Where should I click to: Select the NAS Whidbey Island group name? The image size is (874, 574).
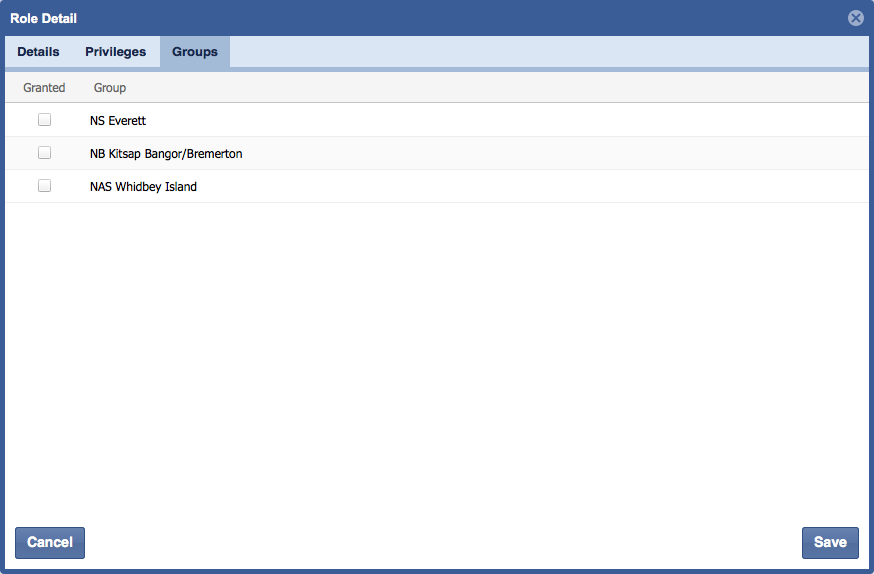[x=143, y=187]
